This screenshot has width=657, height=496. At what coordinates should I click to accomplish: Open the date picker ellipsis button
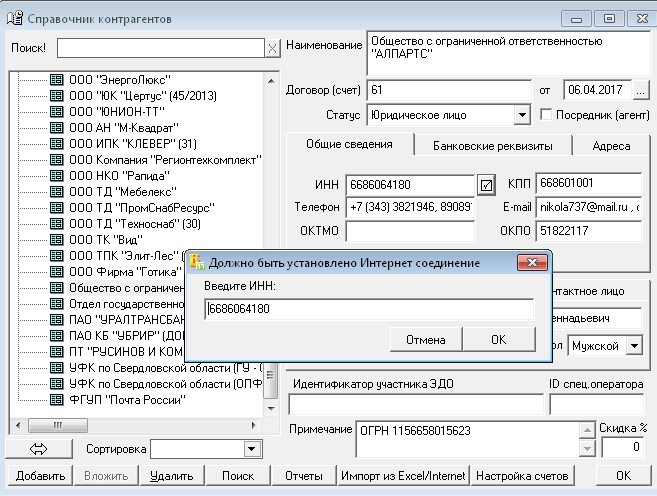[641, 90]
